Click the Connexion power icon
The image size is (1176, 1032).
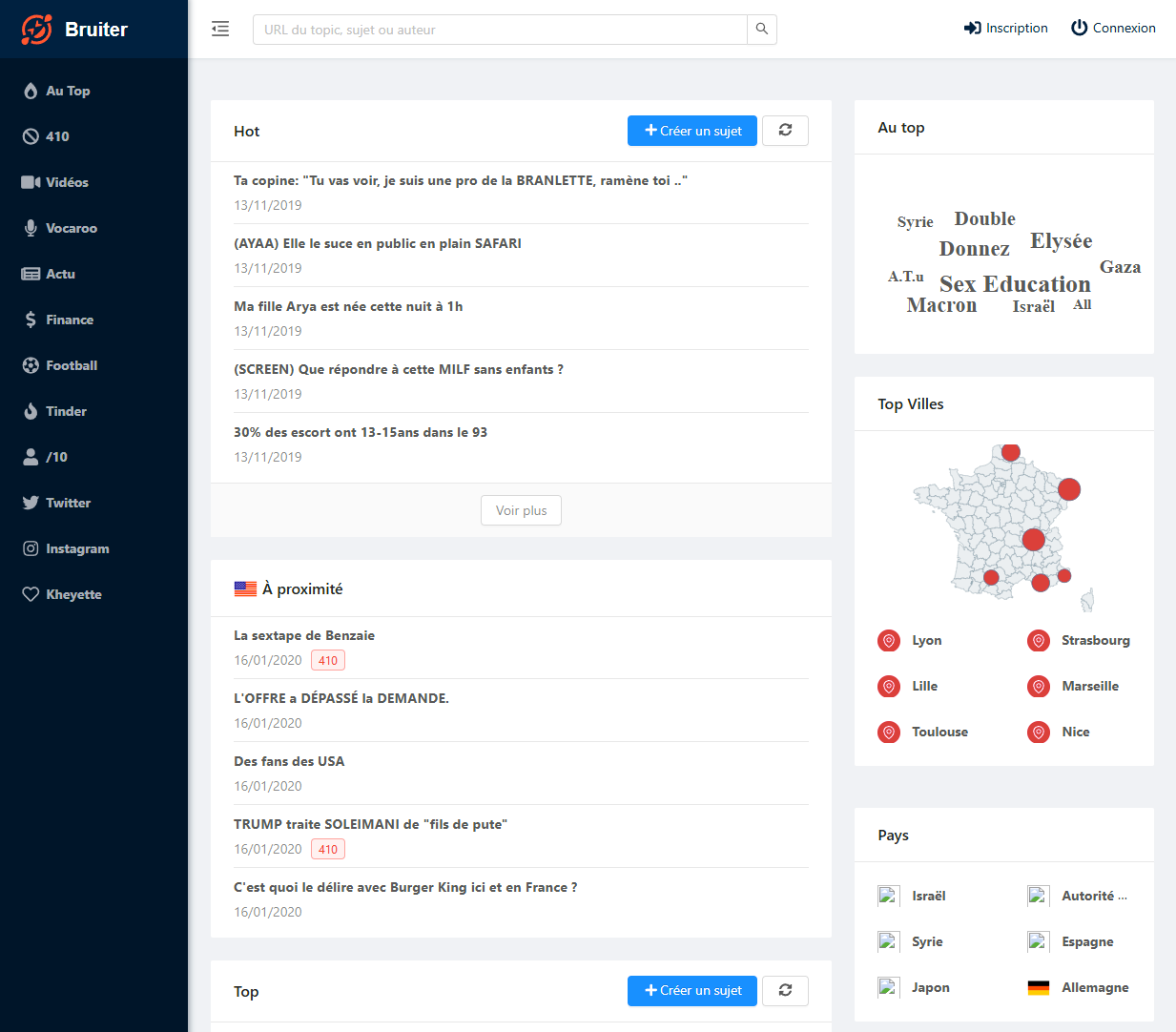click(x=1079, y=28)
